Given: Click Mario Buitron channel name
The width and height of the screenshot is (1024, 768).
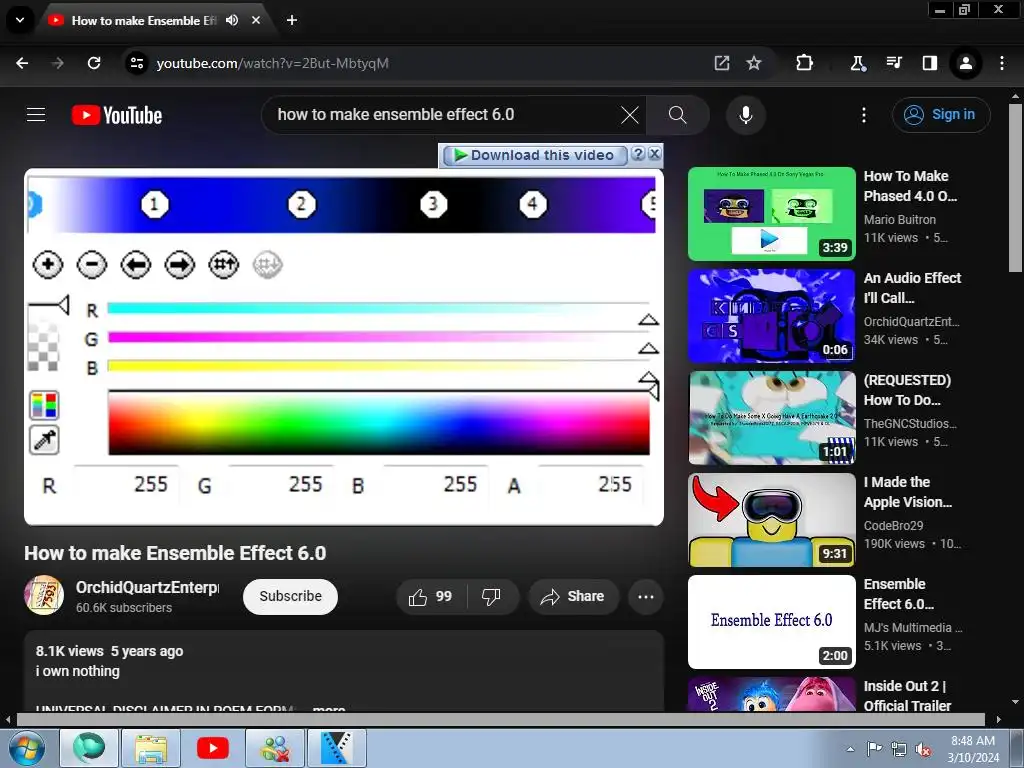Looking at the screenshot, I should click(x=899, y=219).
